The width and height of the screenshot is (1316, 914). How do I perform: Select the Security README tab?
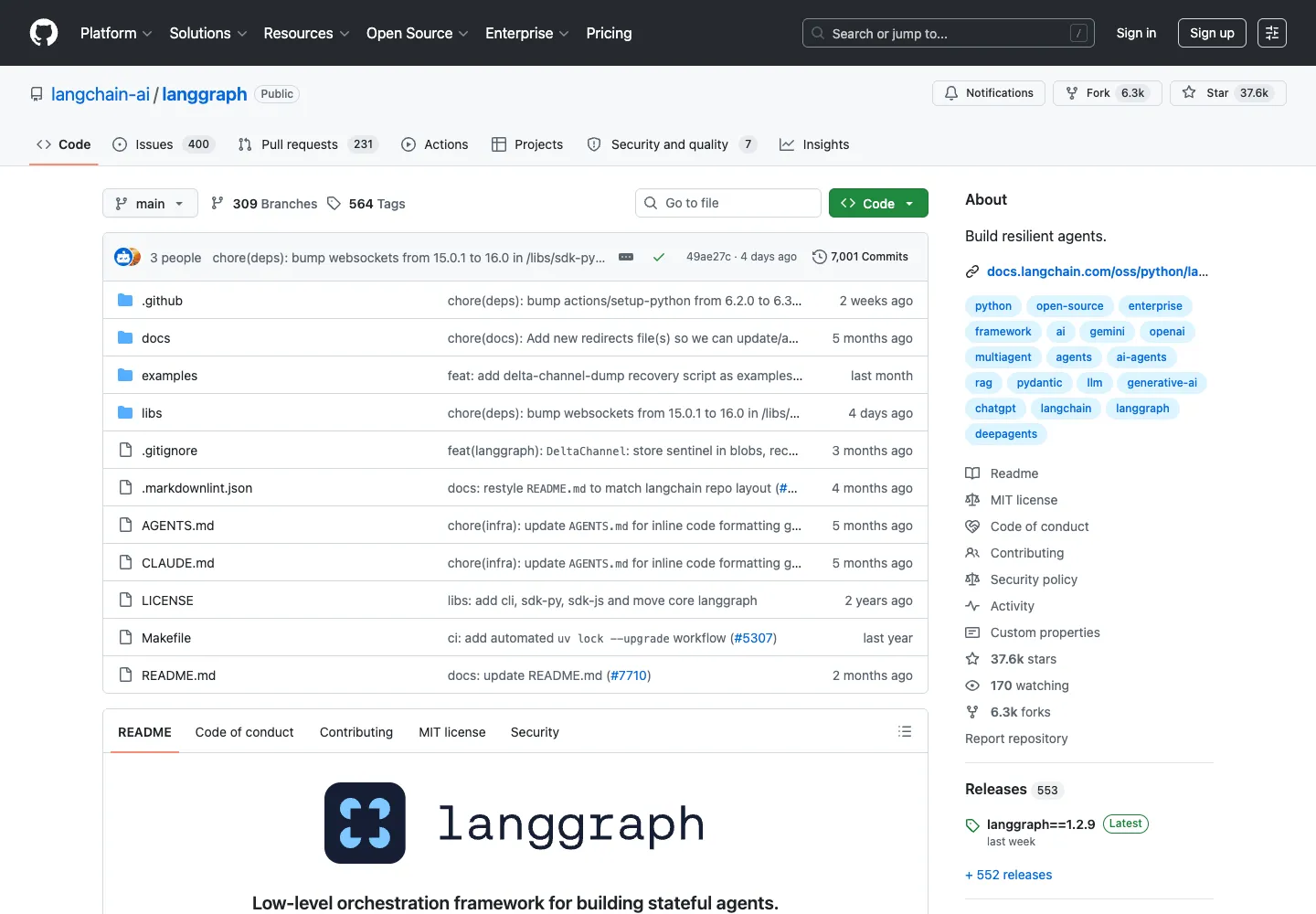tap(535, 732)
